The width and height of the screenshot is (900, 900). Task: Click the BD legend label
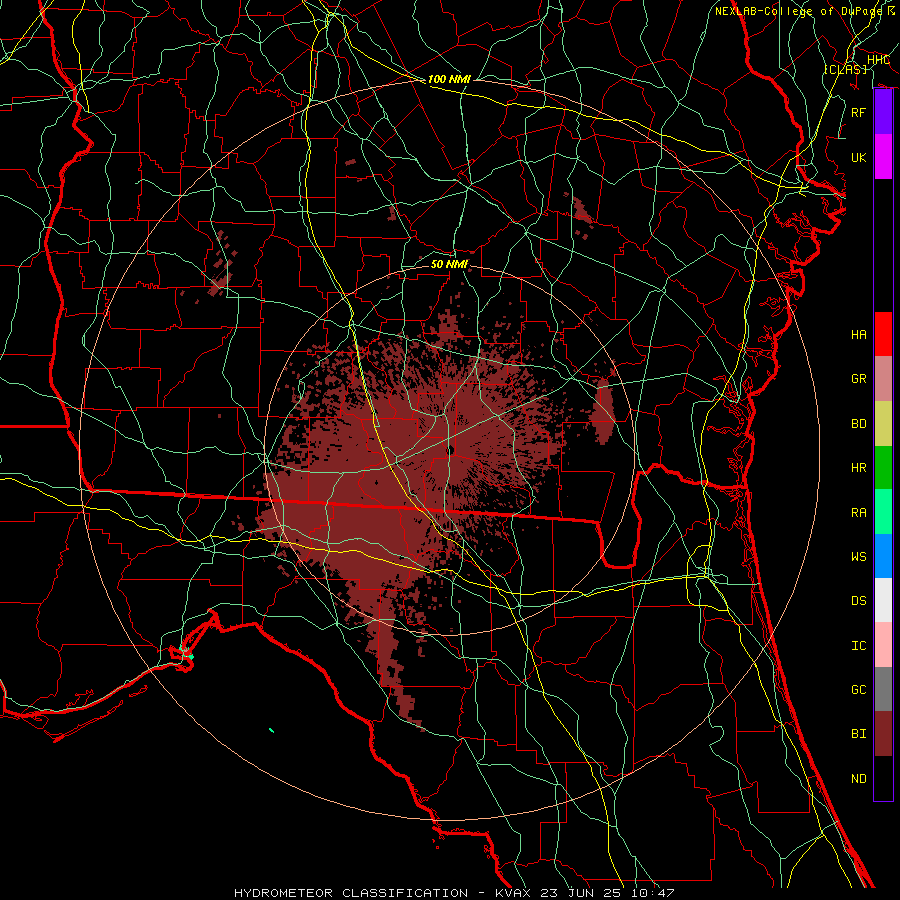(859, 424)
